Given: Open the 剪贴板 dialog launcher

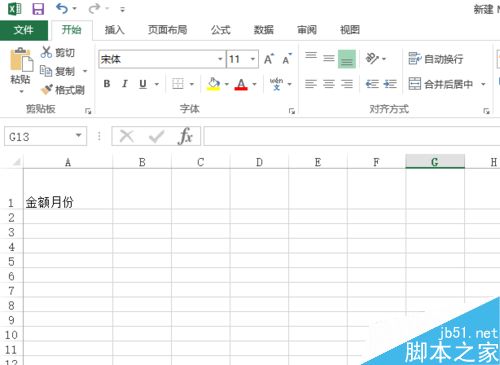Looking at the screenshot, I should pyautogui.click(x=88, y=111).
